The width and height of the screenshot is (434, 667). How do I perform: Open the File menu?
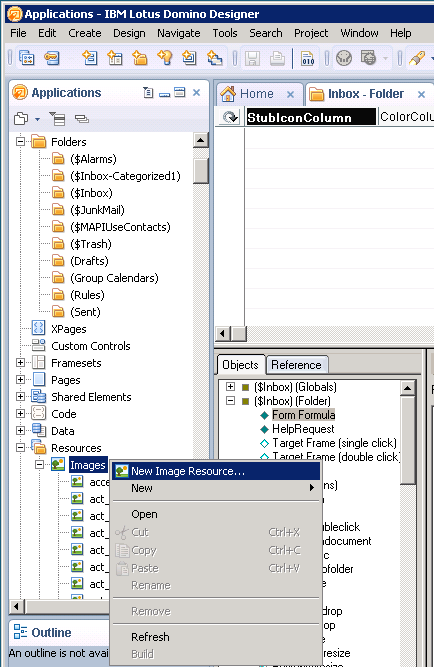[x=18, y=33]
